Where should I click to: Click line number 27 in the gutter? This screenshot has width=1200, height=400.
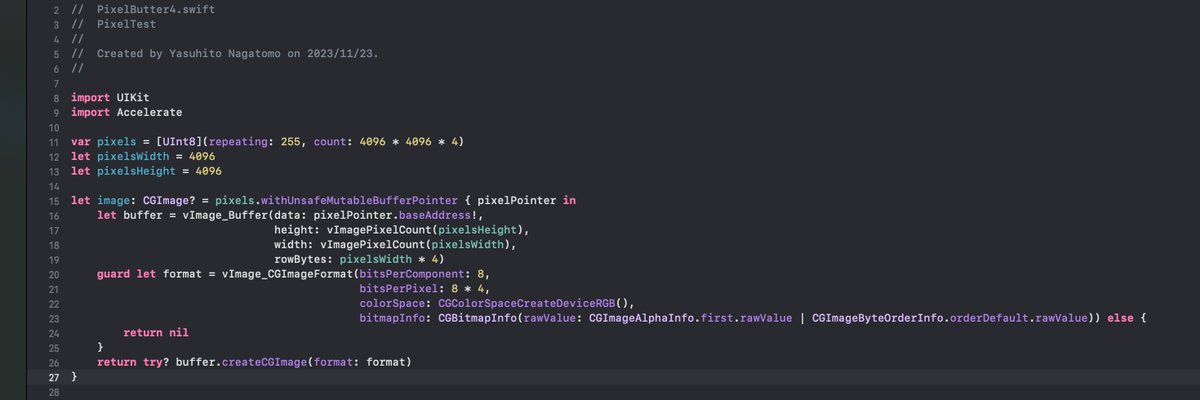(54, 376)
